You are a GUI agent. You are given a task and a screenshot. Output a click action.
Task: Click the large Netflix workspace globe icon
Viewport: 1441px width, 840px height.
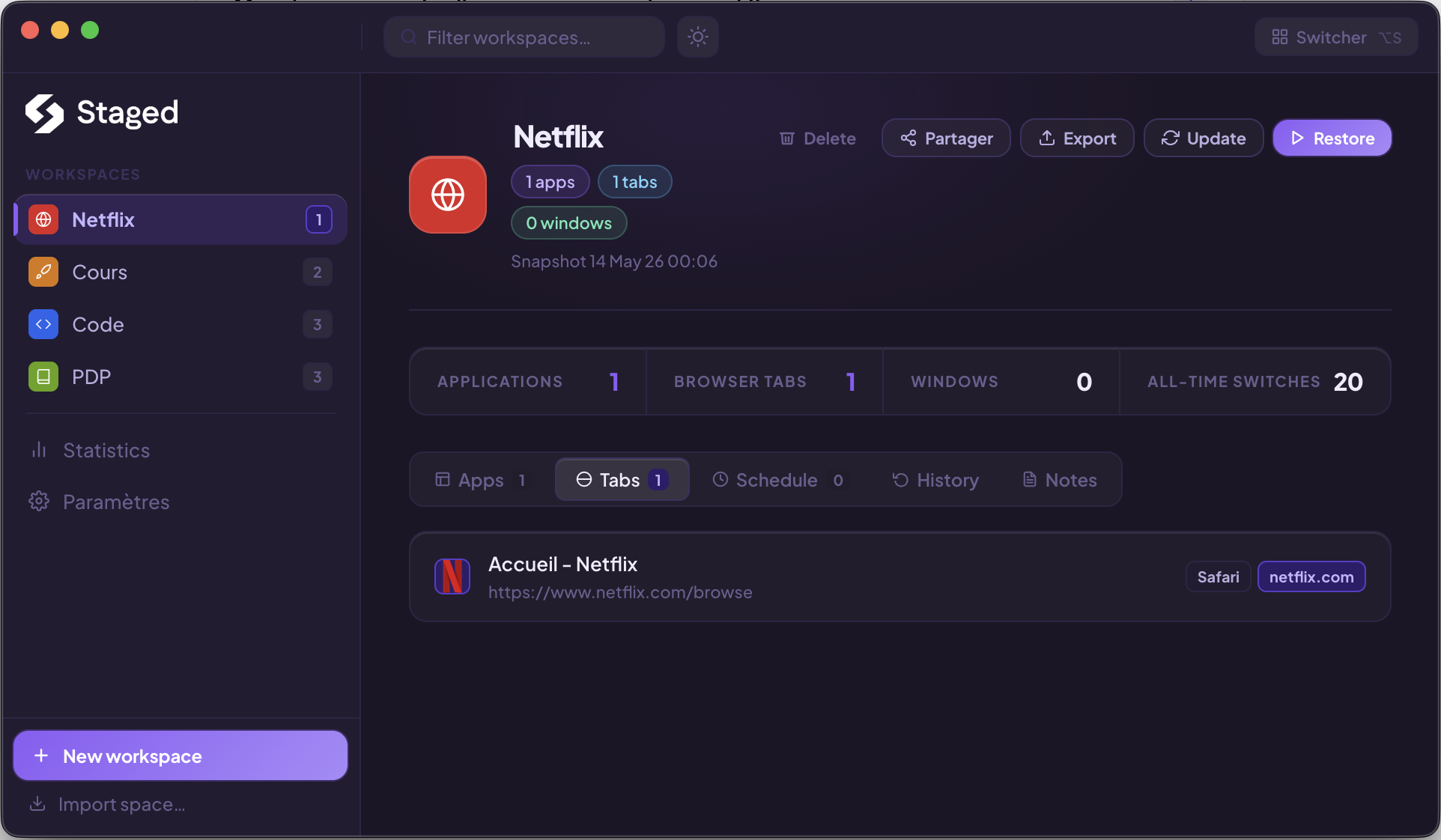448,195
